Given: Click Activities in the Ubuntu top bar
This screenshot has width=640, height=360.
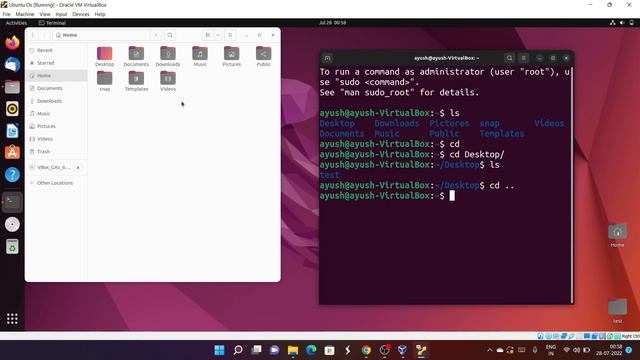Looking at the screenshot, I should tap(16, 23).
